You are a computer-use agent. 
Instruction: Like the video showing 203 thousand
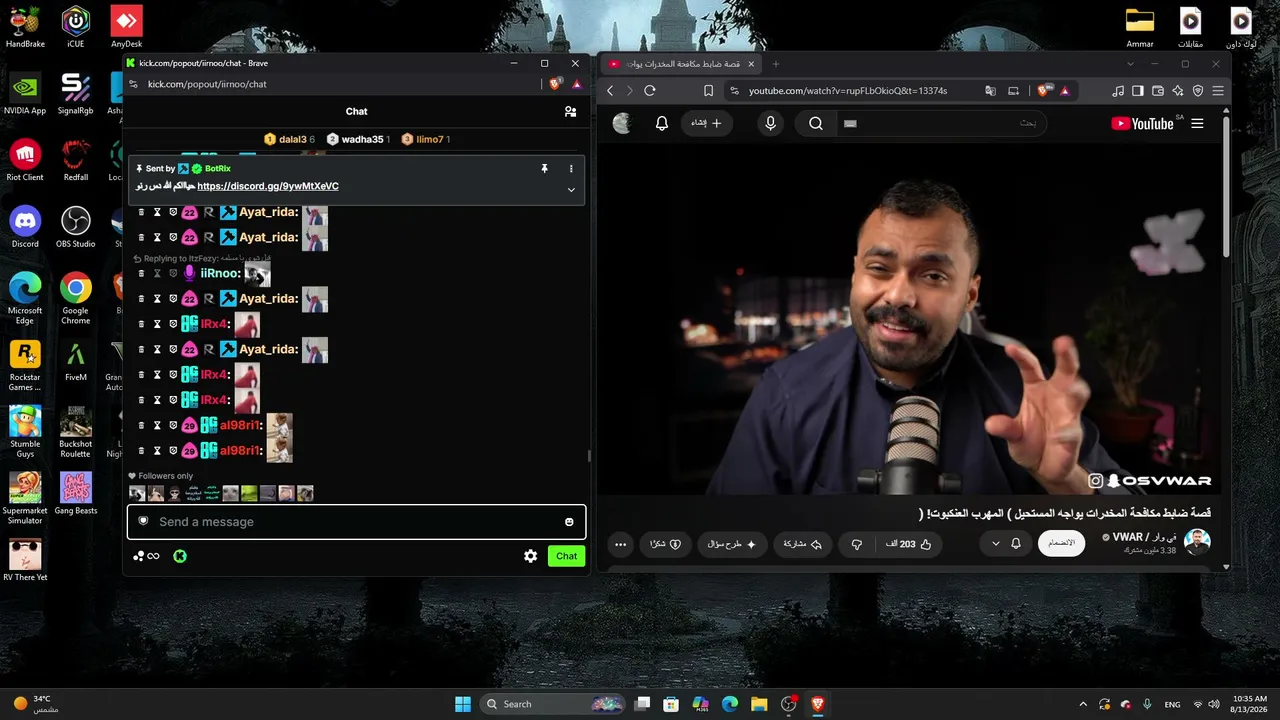click(909, 544)
